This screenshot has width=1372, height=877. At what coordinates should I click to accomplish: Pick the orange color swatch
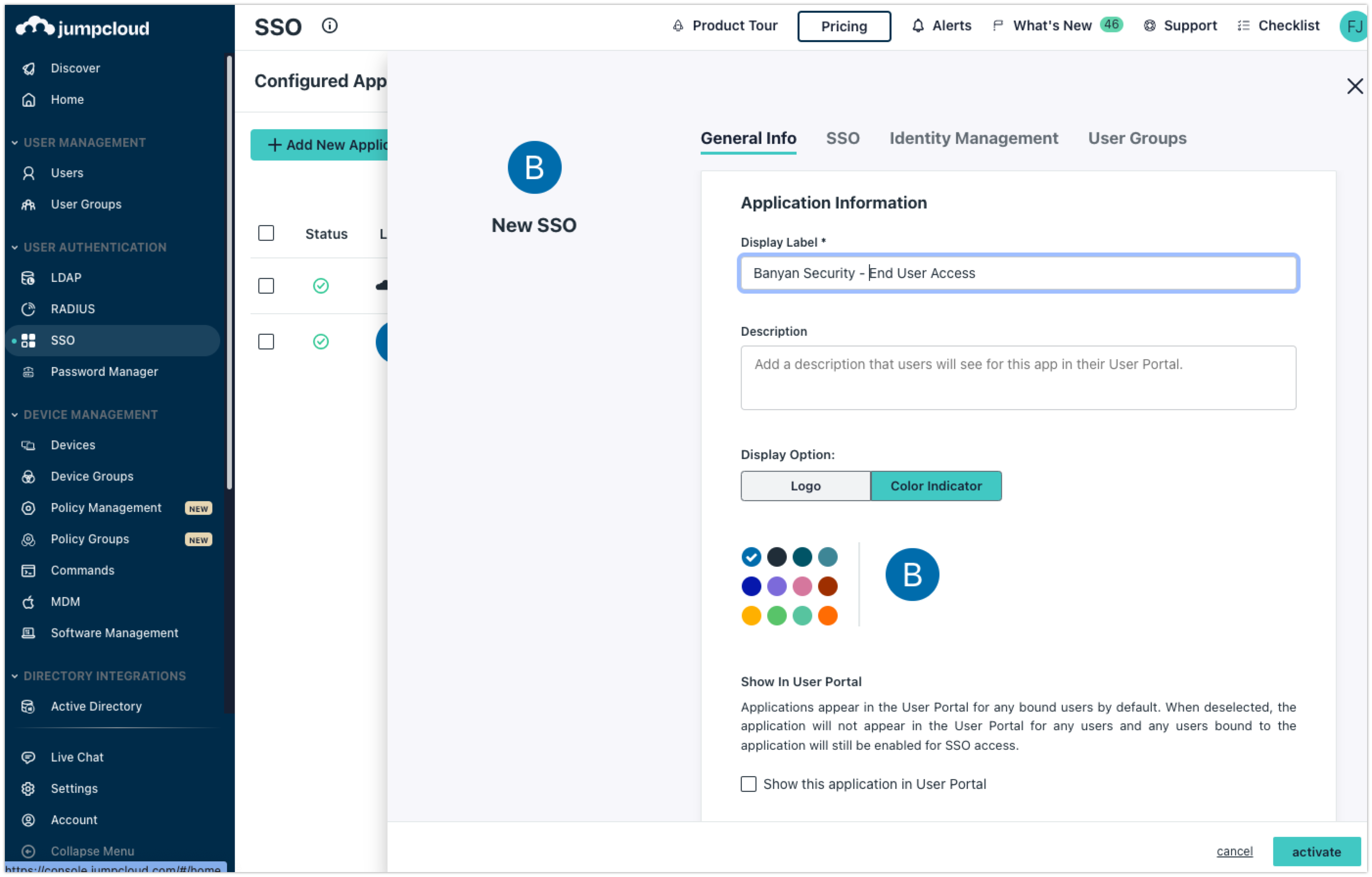tap(827, 616)
